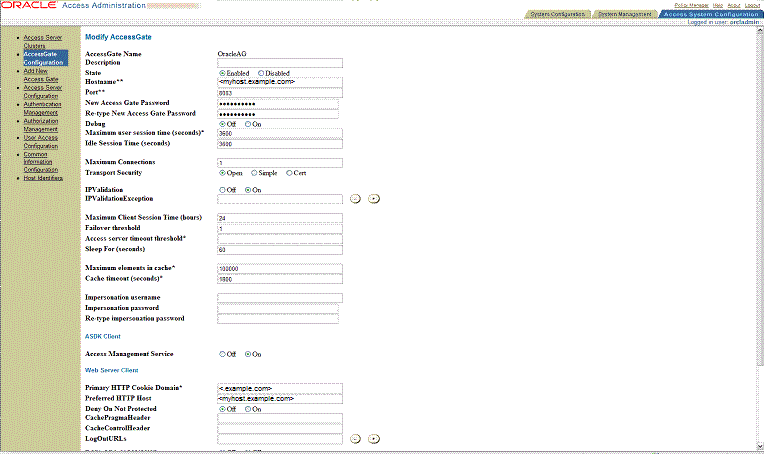Turn Debug On
Screen dimensions: 765x454
[x=248, y=124]
